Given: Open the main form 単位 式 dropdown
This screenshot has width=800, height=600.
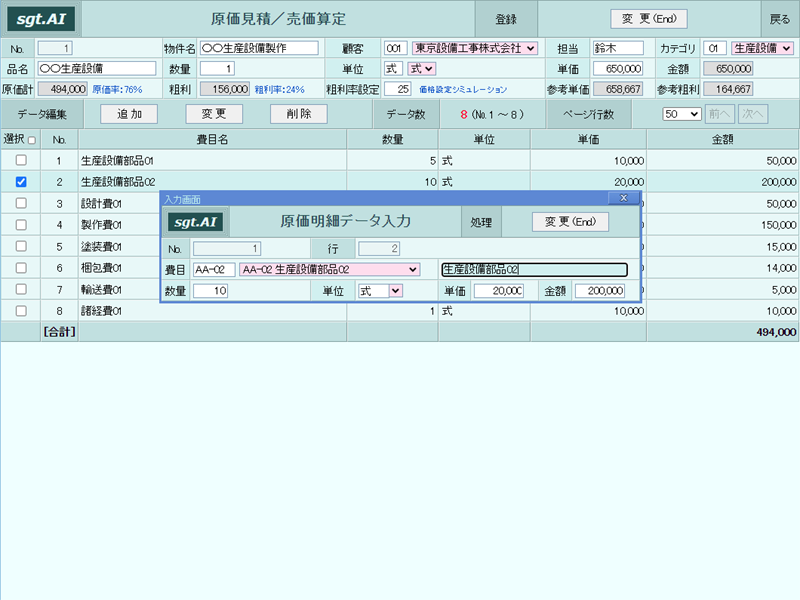Looking at the screenshot, I should pos(421,68).
